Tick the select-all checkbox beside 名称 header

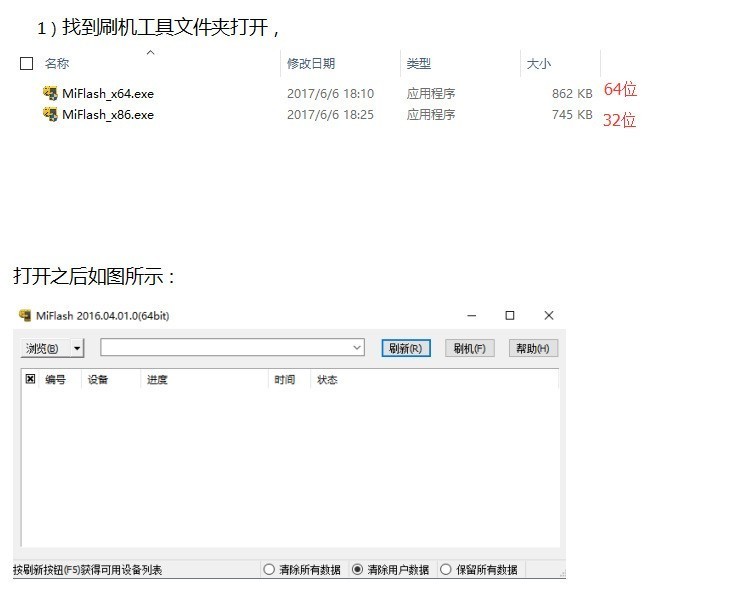(x=26, y=63)
